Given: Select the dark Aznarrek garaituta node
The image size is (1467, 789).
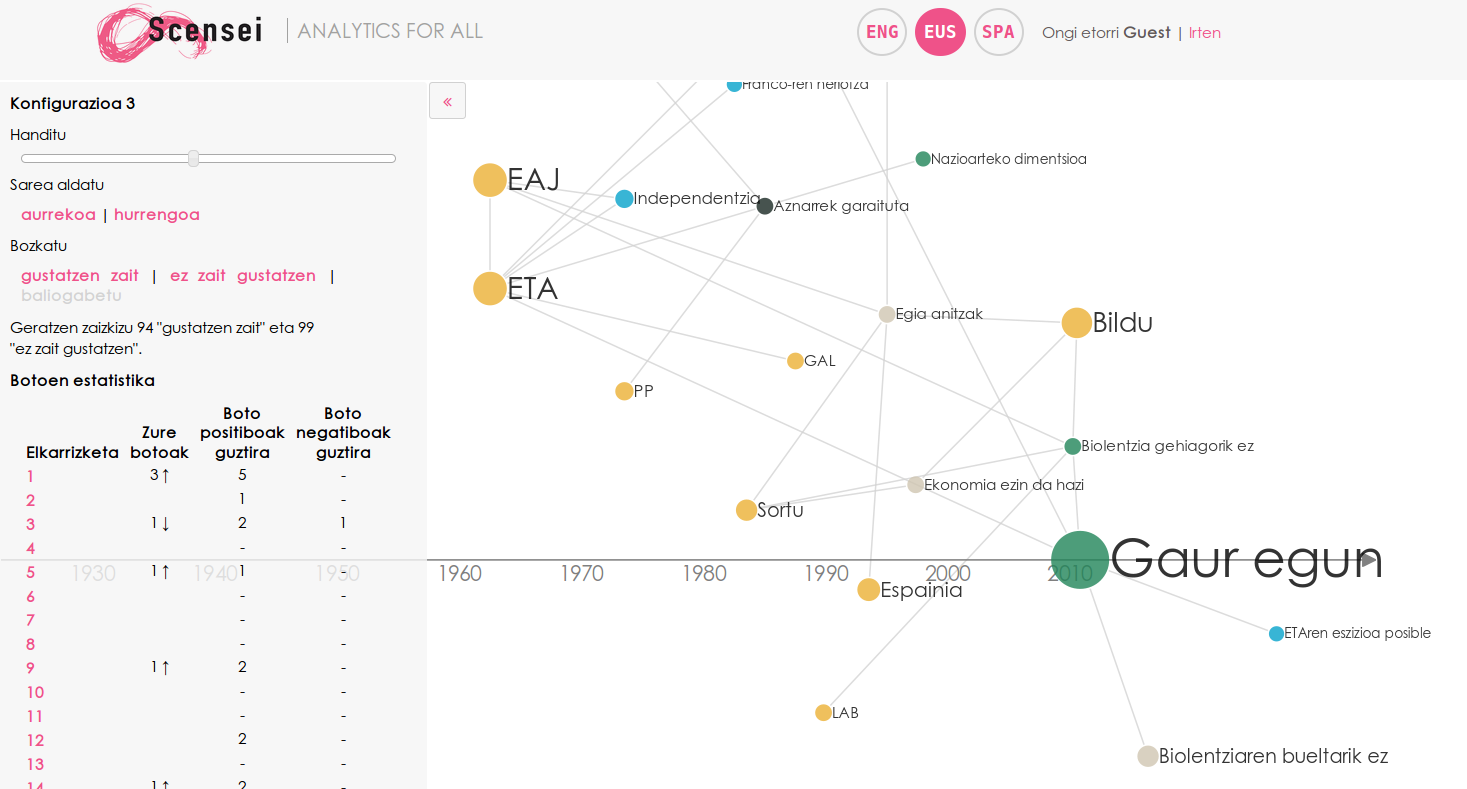Looking at the screenshot, I should pos(765,206).
